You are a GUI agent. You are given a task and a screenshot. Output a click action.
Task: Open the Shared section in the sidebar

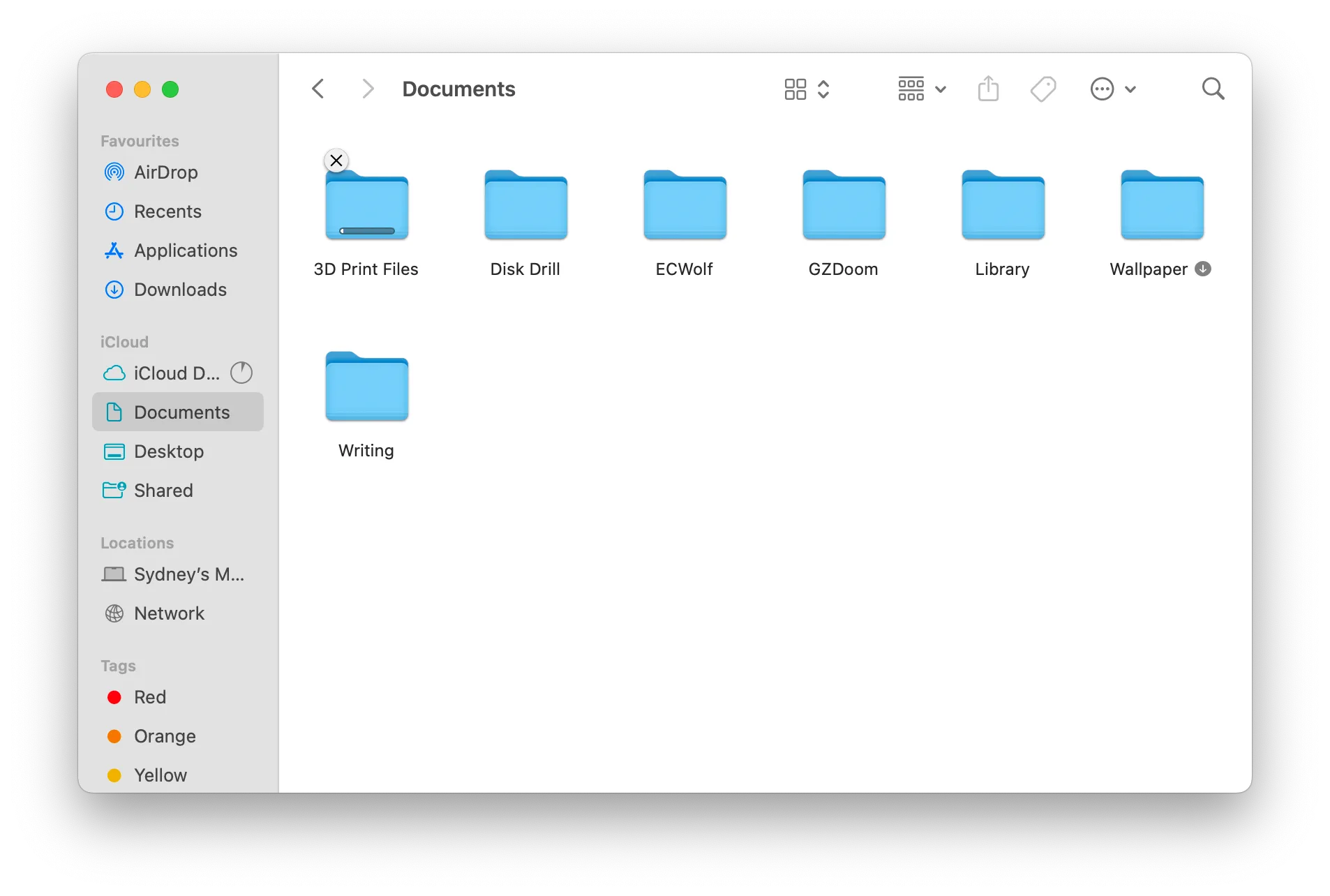(x=163, y=491)
